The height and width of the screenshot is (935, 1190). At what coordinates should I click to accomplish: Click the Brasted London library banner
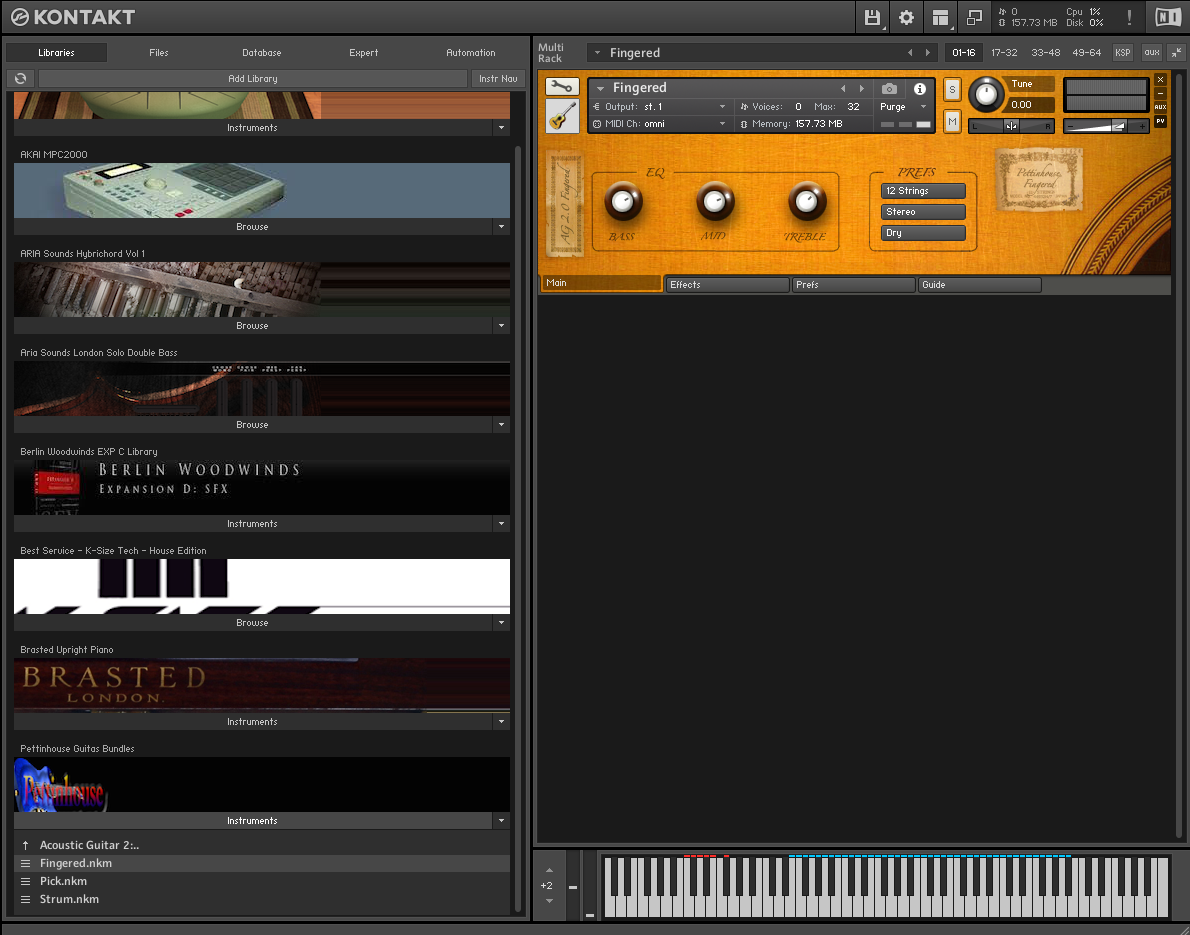click(262, 685)
